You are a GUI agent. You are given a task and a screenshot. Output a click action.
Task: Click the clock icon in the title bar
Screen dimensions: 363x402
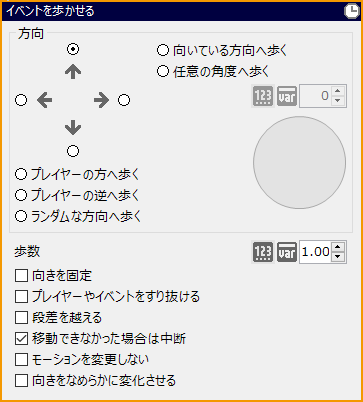pyautogui.click(x=351, y=11)
